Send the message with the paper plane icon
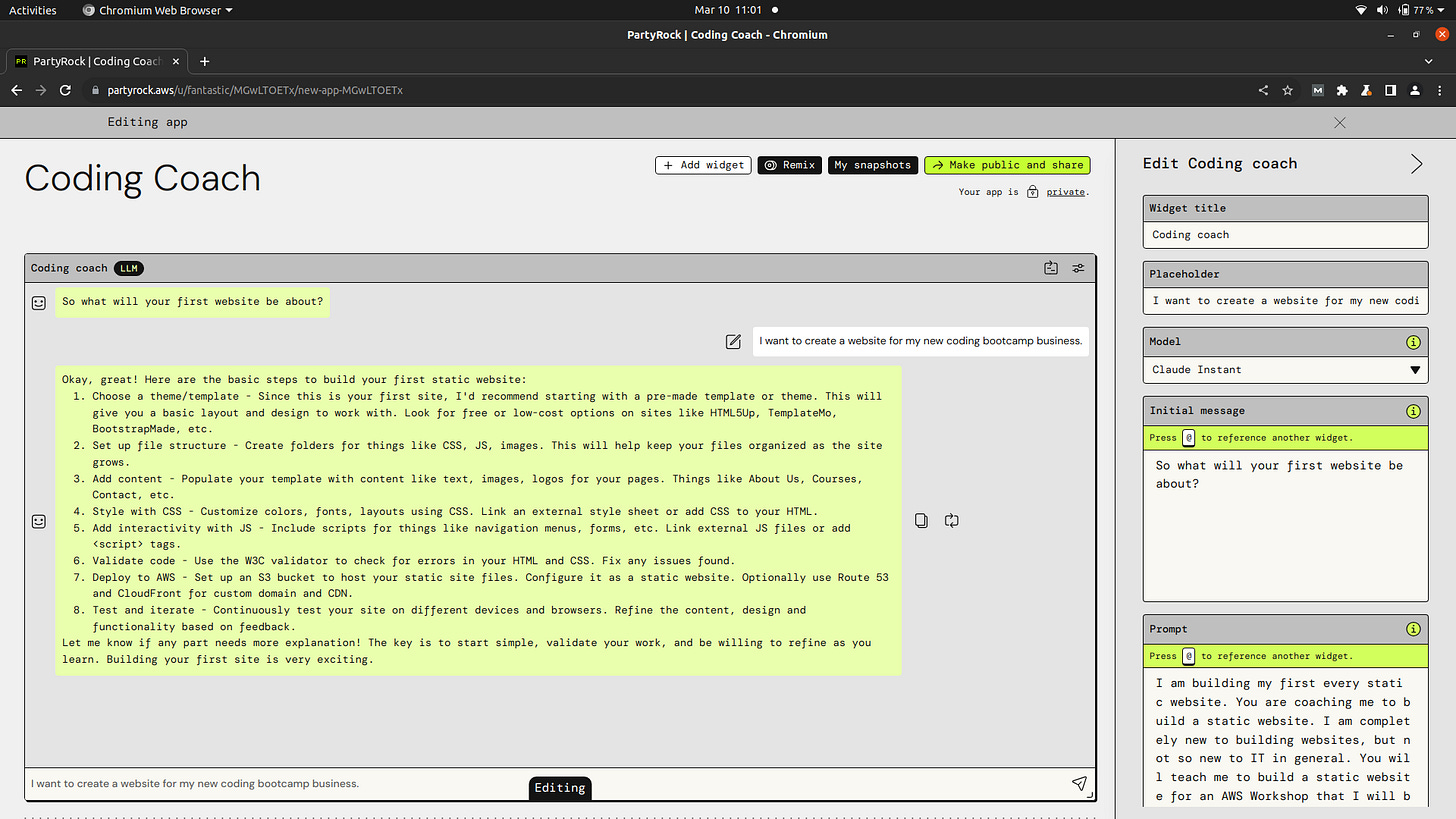Screen dimensions: 1456x819 [1079, 783]
